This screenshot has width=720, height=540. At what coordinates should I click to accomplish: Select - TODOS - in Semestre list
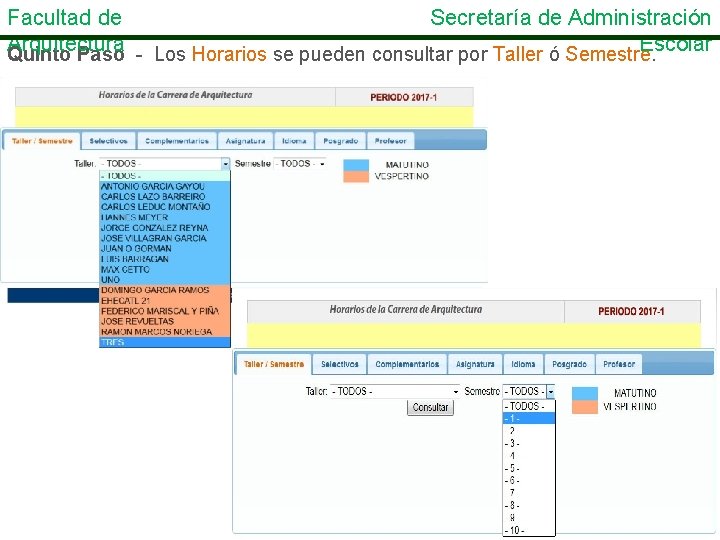point(529,406)
